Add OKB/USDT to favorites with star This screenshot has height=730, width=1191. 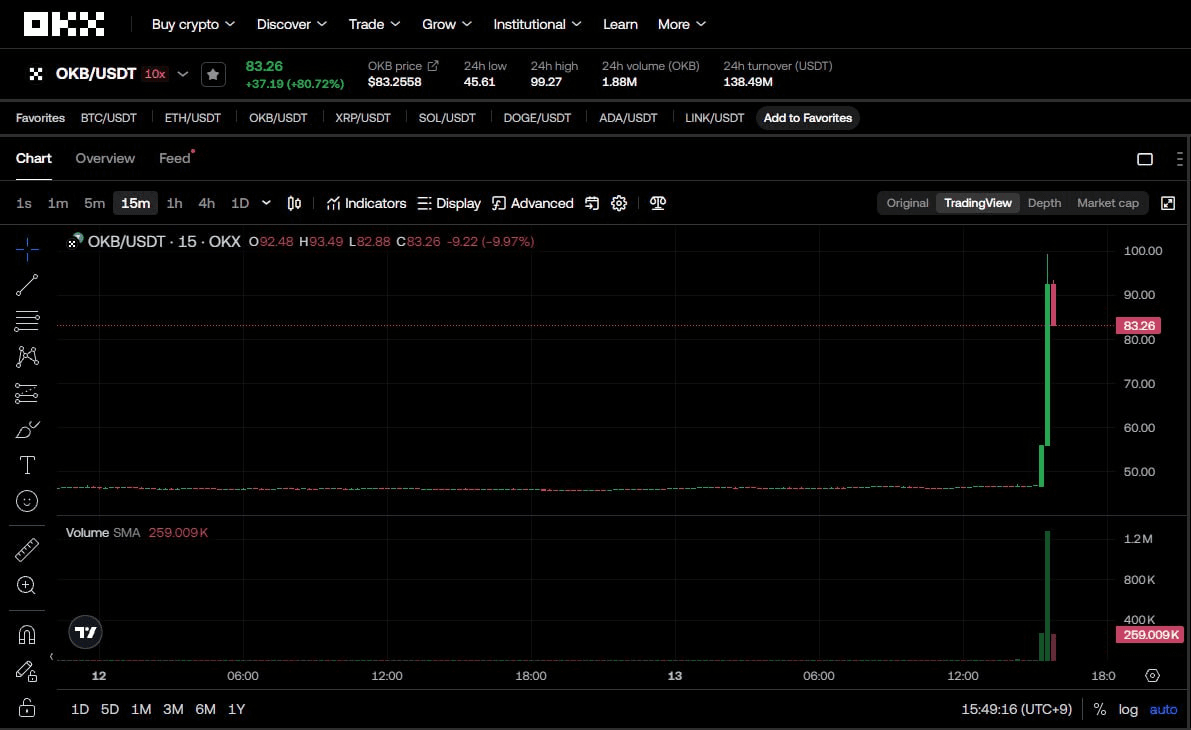click(213, 74)
